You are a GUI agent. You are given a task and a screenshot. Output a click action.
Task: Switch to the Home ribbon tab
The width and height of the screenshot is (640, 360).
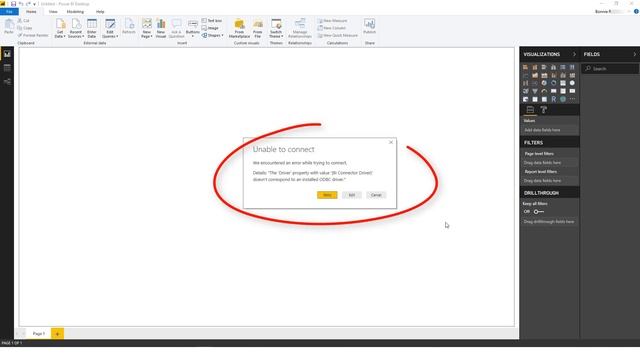coord(31,11)
